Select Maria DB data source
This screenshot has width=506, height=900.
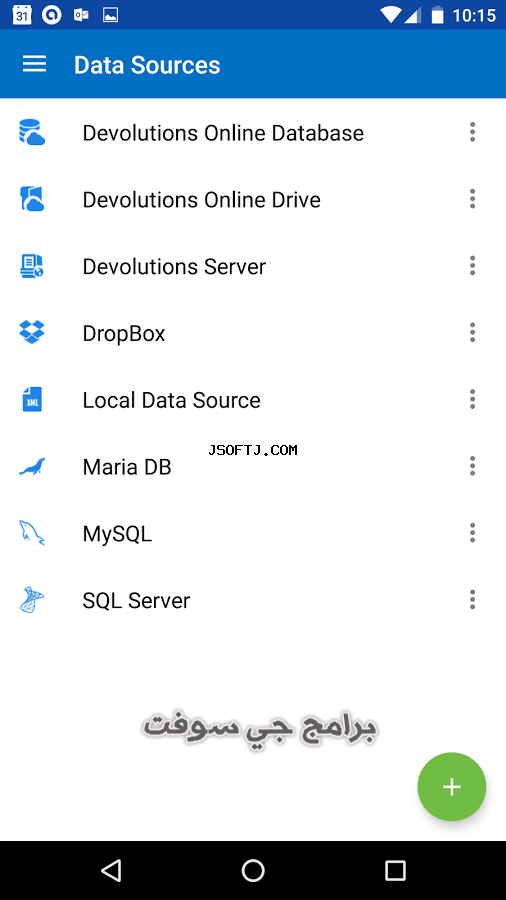(253, 467)
